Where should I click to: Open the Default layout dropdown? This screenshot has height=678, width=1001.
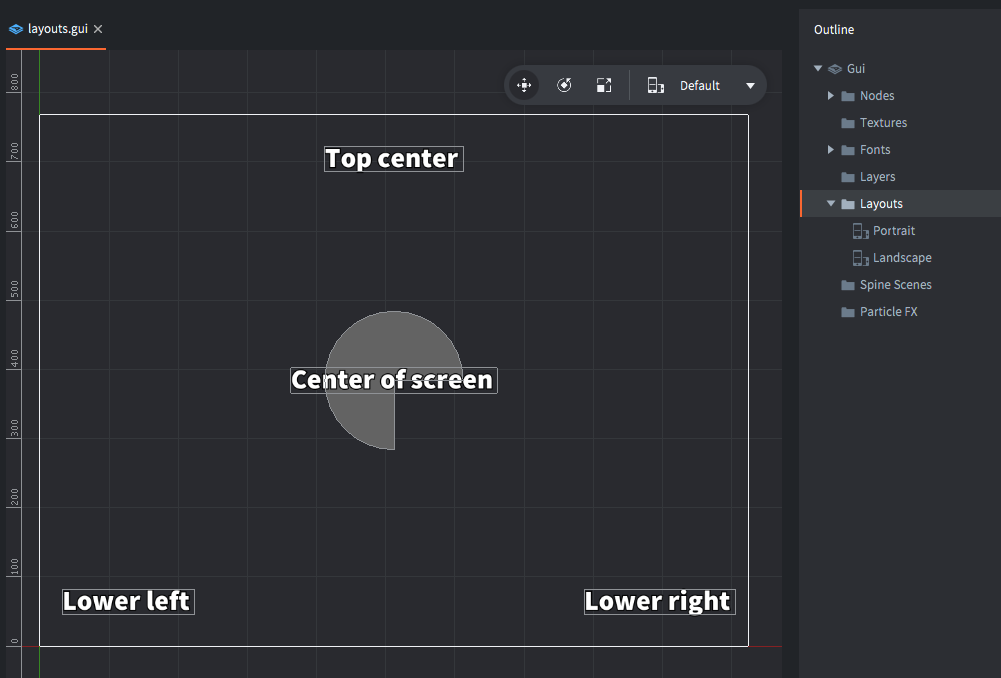click(x=750, y=85)
